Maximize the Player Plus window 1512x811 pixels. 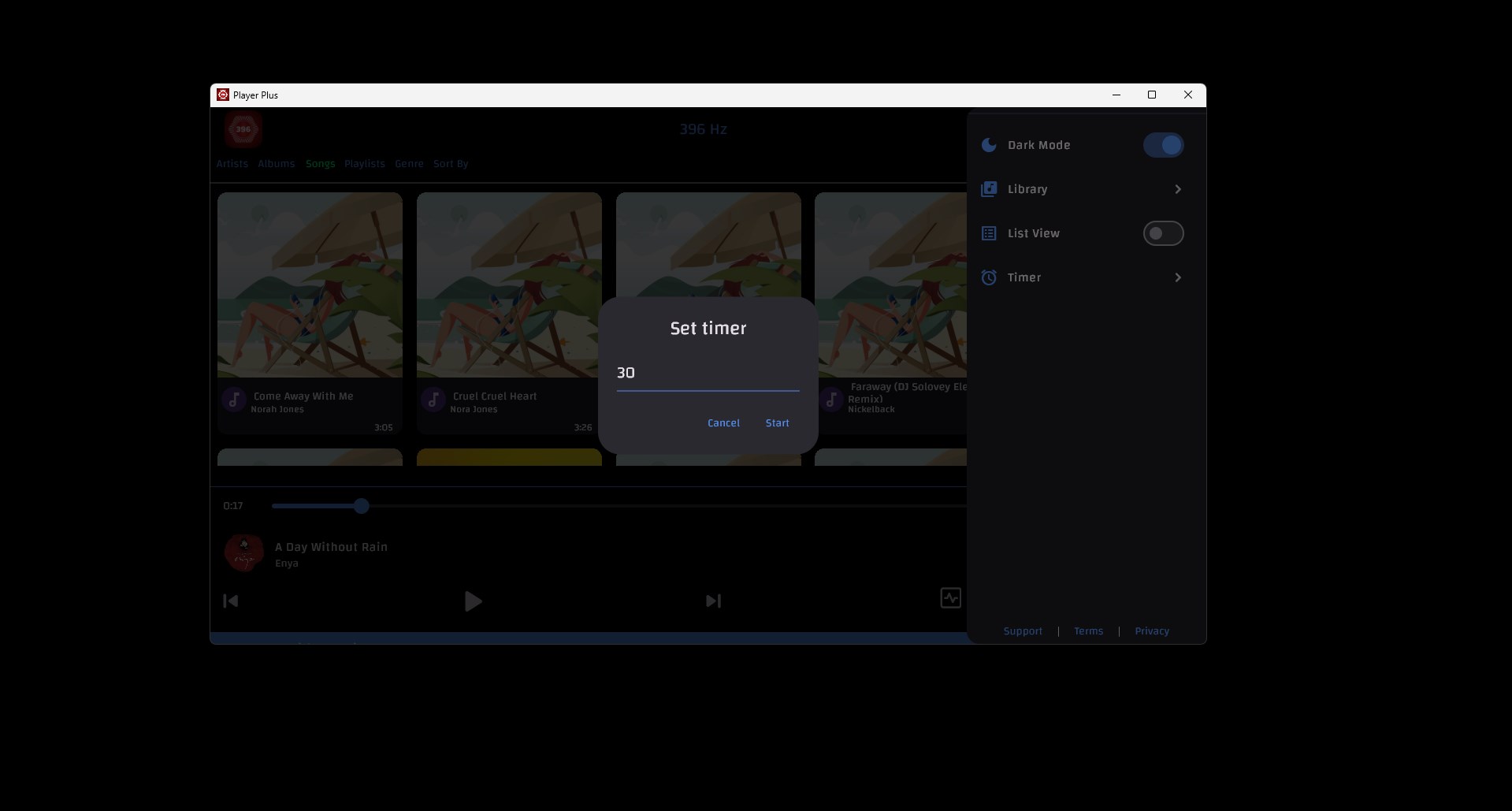(x=1152, y=95)
